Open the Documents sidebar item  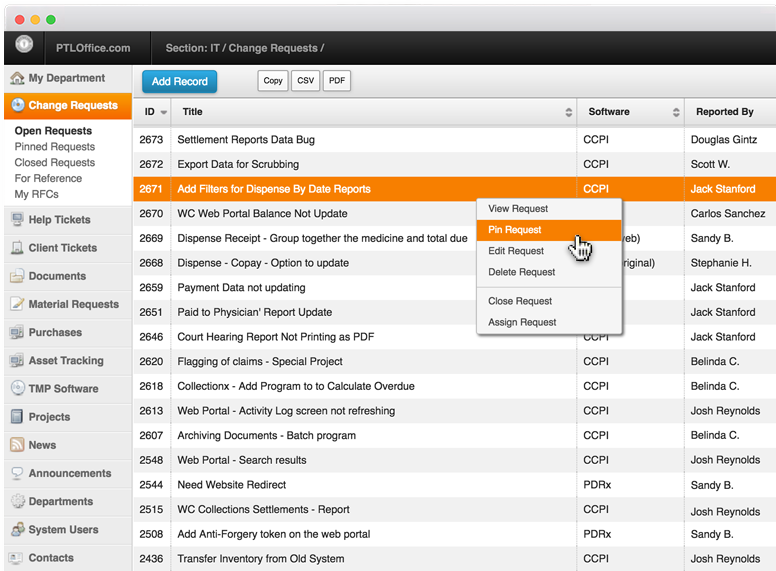(68, 276)
